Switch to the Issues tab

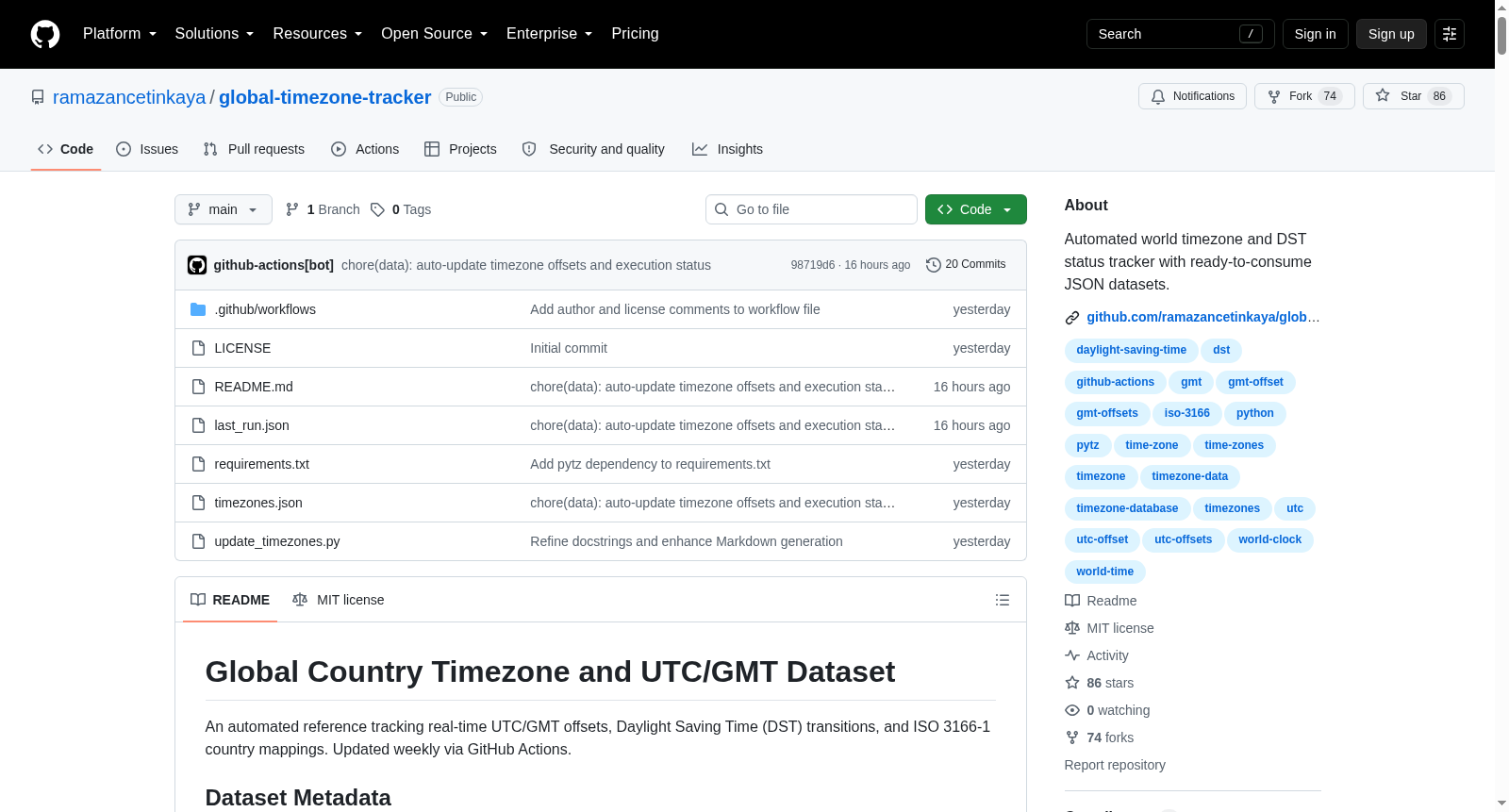point(147,149)
